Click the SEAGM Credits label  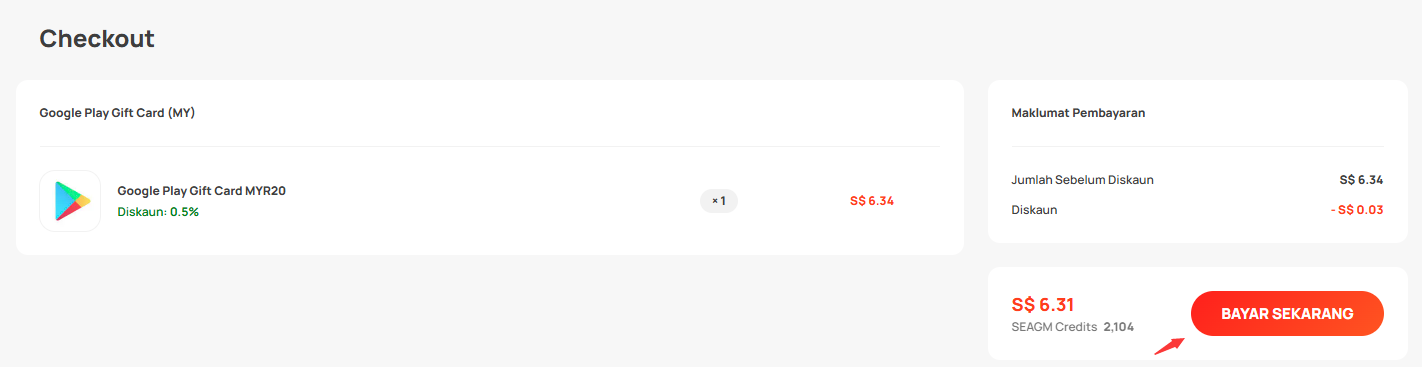[x=1055, y=327]
